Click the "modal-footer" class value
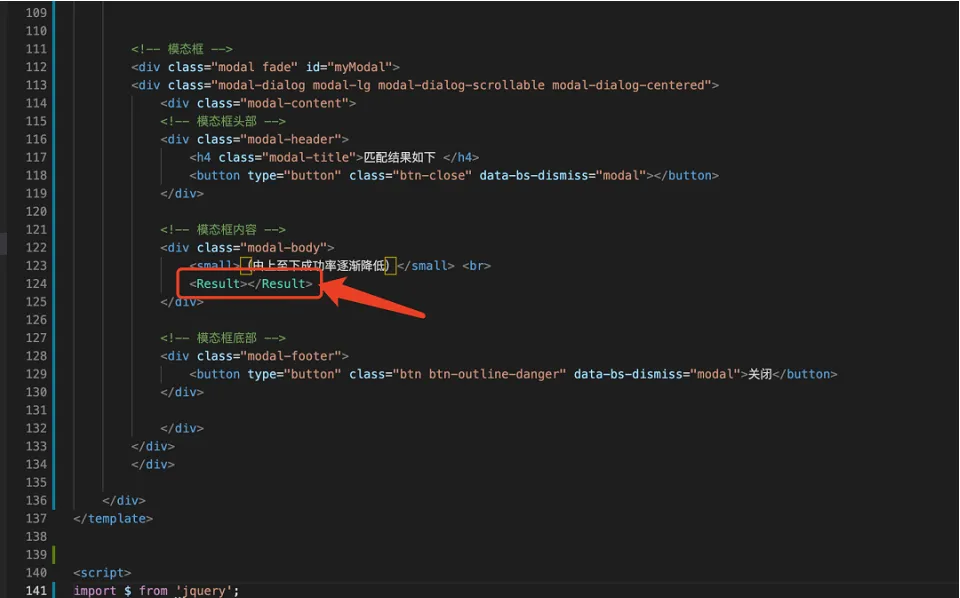The height and width of the screenshot is (598, 960). click(x=291, y=356)
